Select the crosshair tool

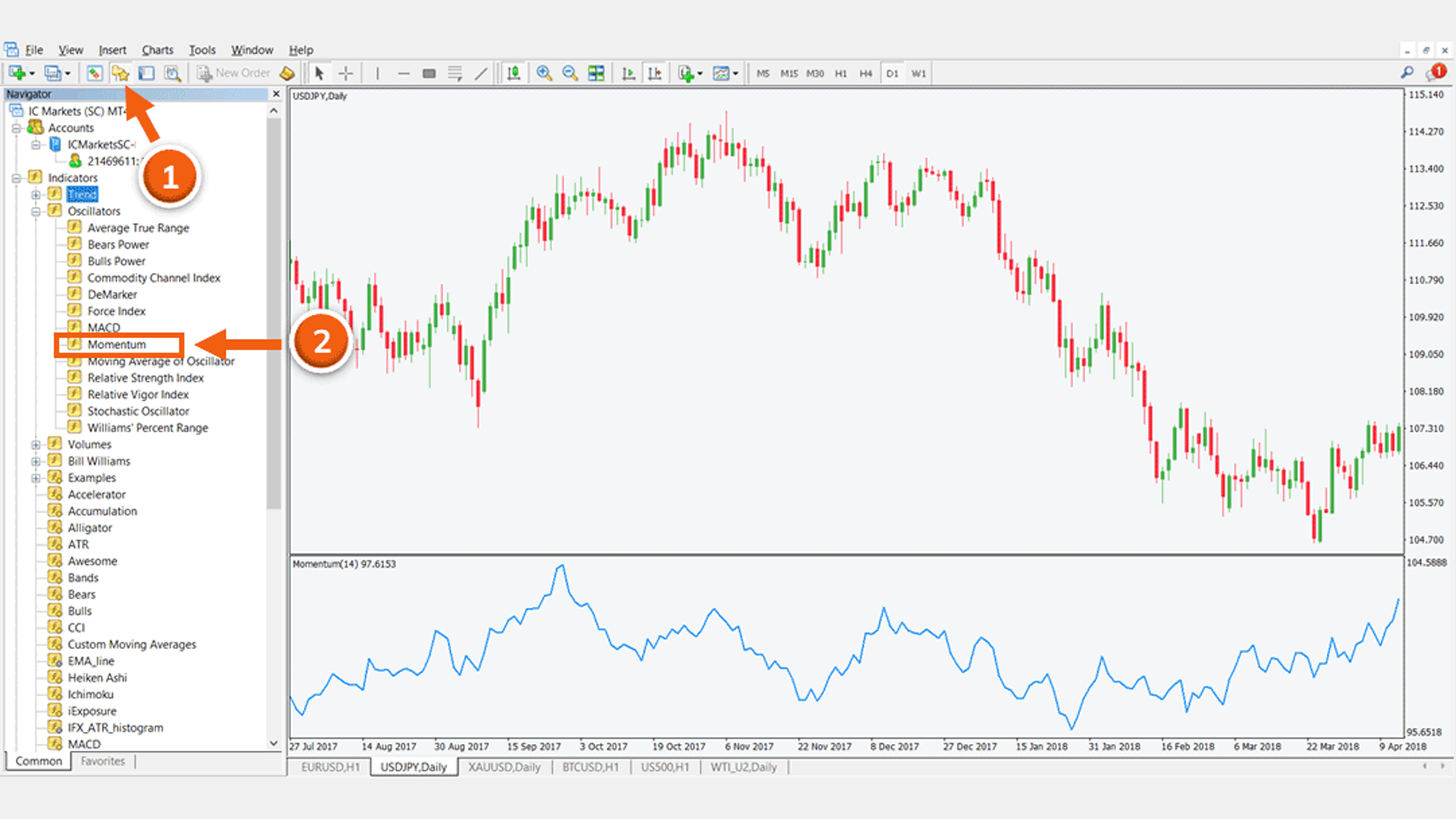346,74
